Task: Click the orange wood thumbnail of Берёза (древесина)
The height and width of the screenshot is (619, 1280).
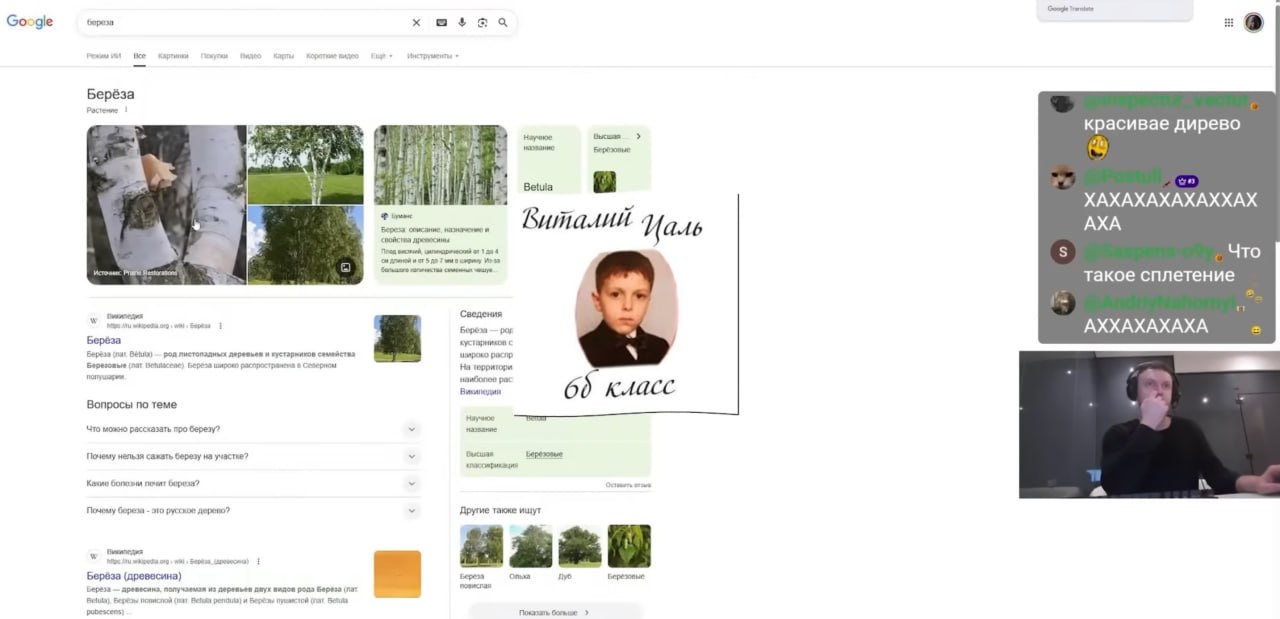Action: [x=397, y=574]
